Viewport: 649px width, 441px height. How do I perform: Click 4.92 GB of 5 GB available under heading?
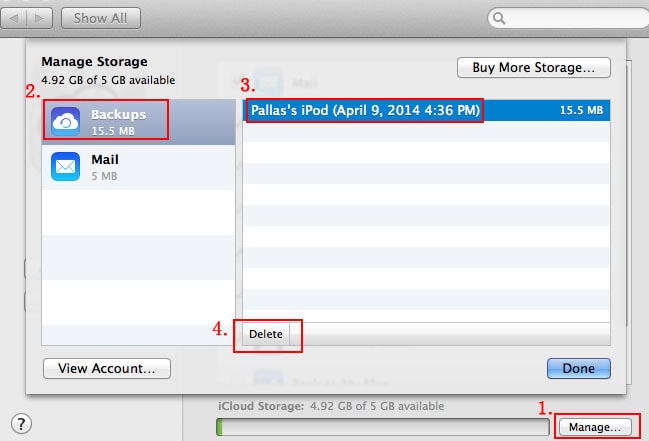tap(108, 80)
